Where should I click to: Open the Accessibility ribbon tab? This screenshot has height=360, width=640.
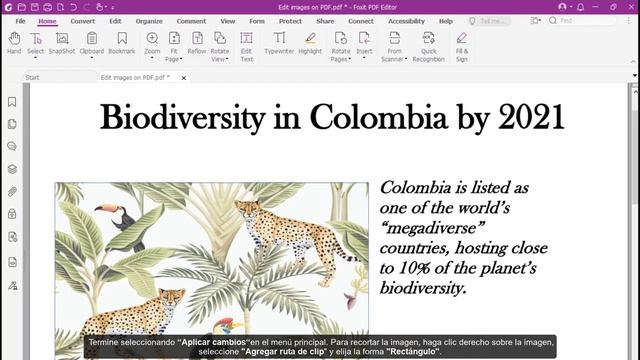coord(406,21)
